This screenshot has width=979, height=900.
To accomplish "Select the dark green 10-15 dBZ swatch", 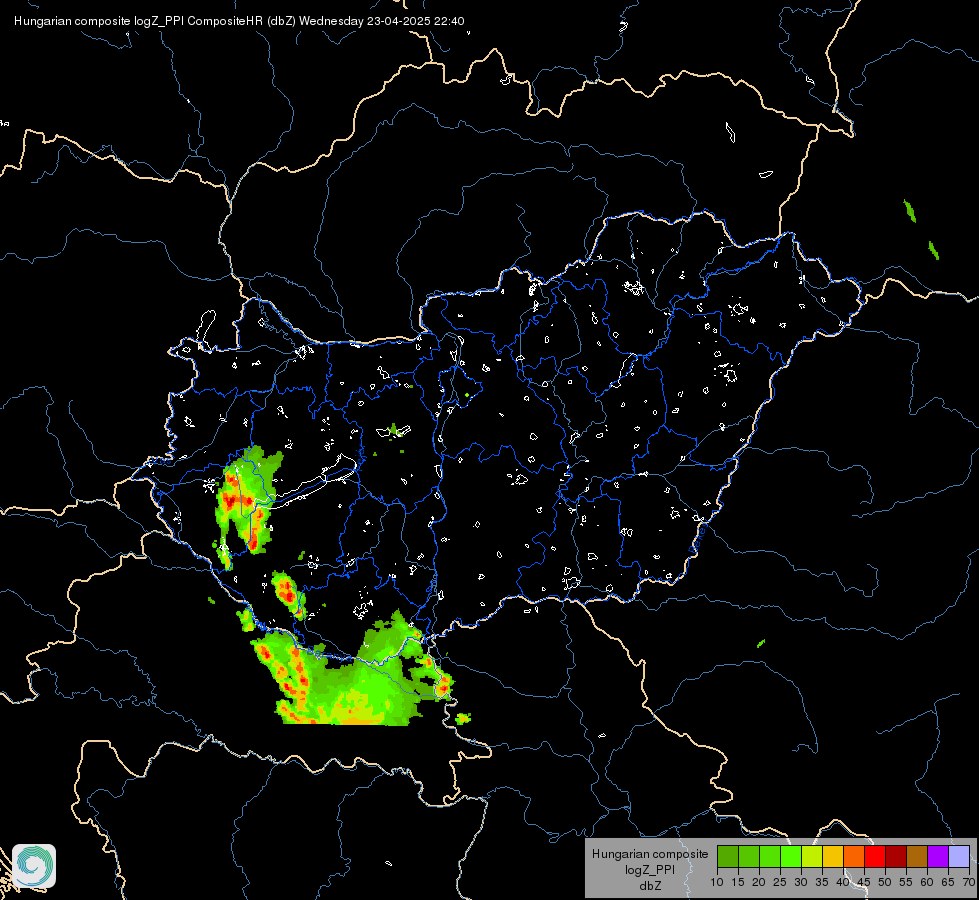I will point(728,856).
